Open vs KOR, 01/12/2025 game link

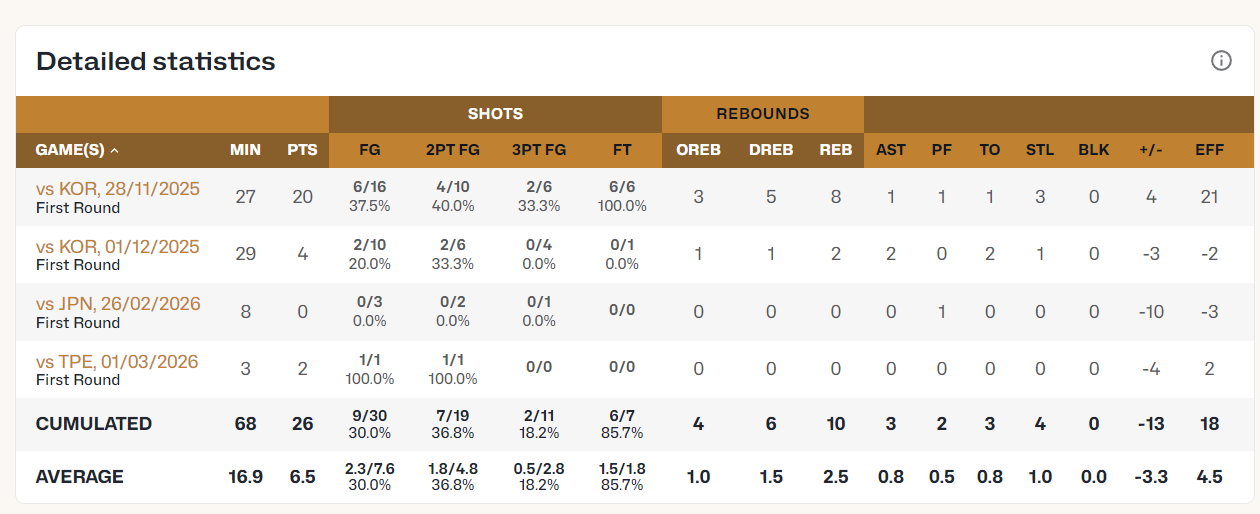[x=118, y=246]
